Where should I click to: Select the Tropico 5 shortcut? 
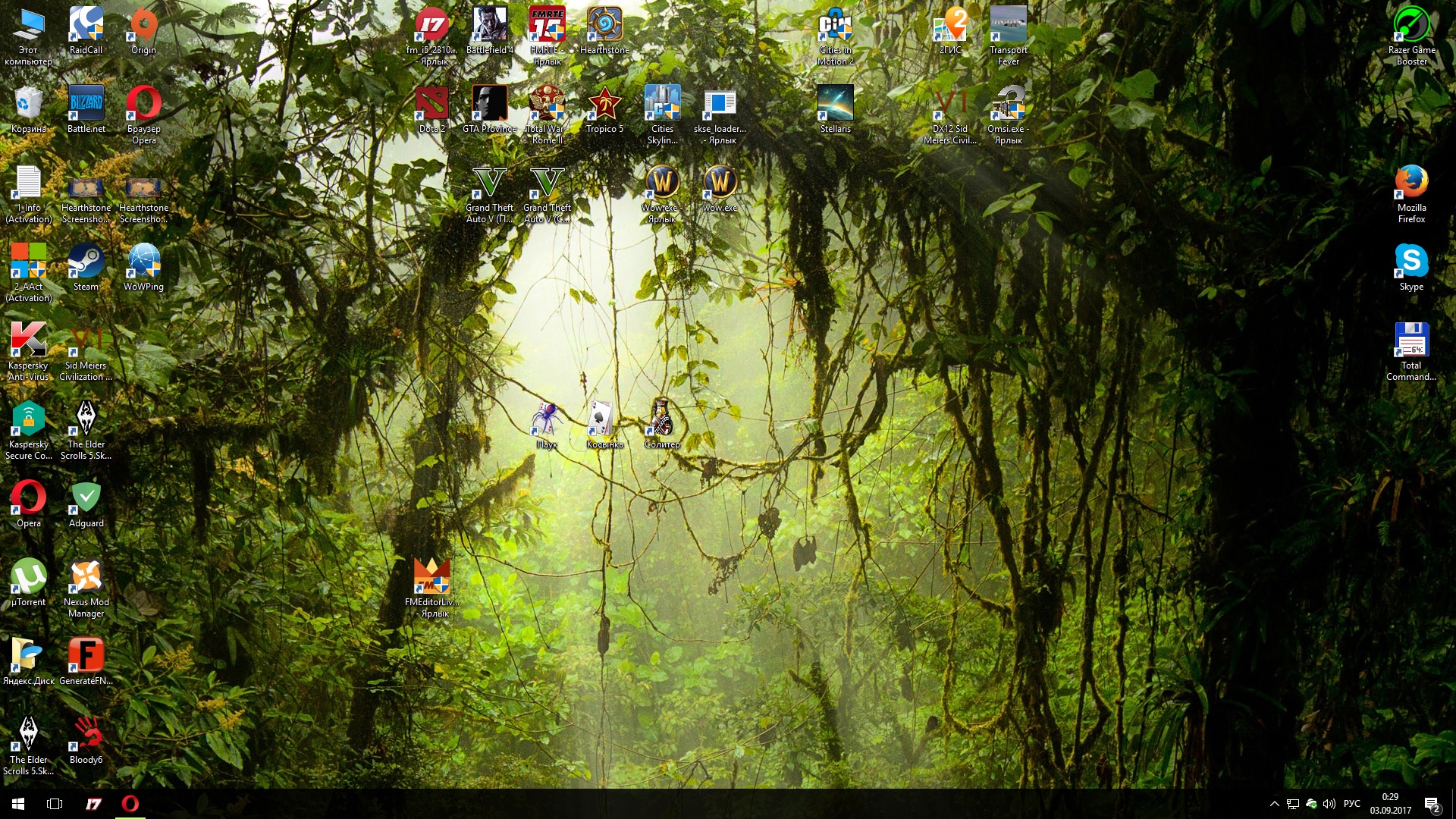click(x=604, y=104)
